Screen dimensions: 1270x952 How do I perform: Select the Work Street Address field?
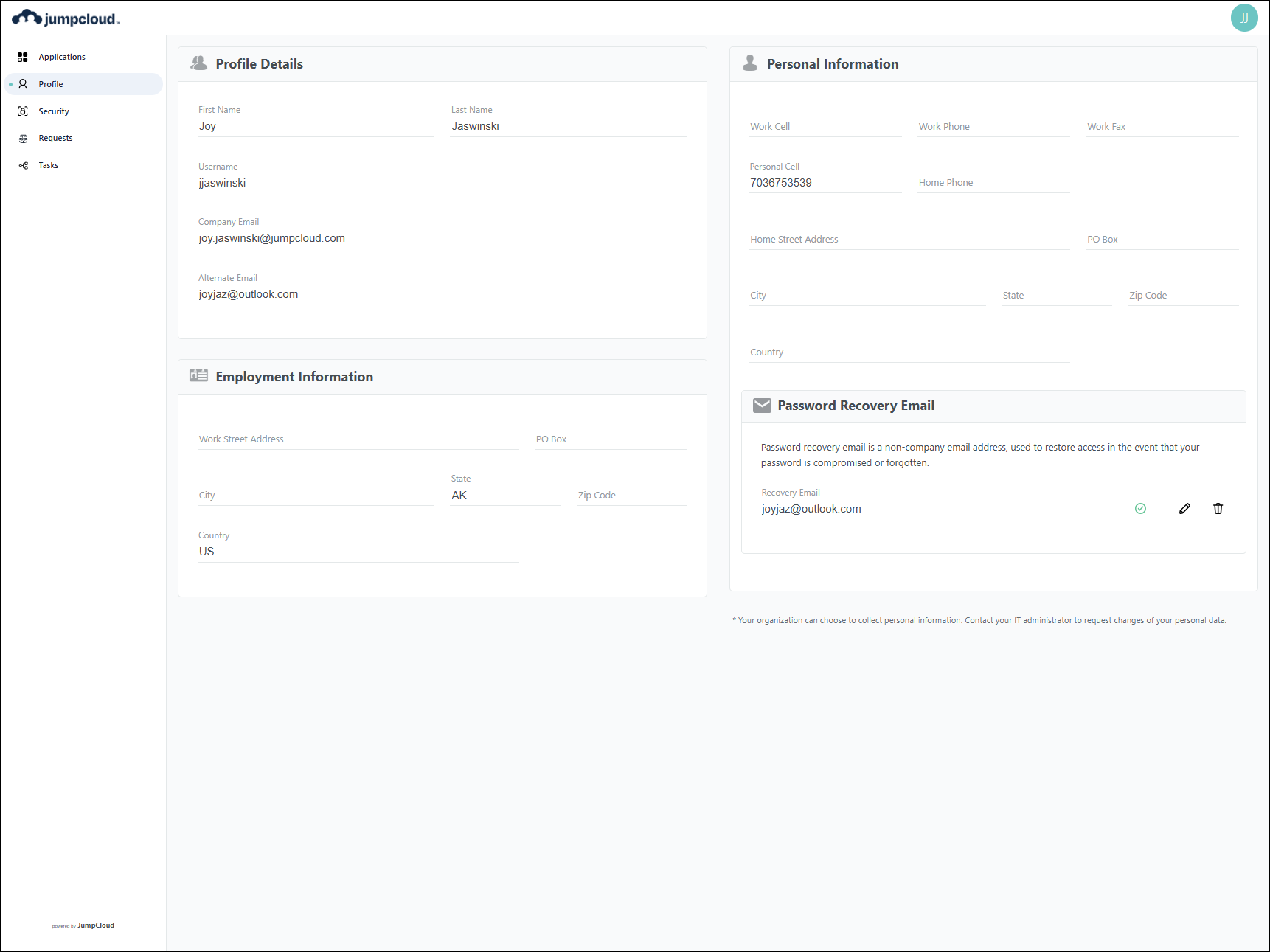(x=358, y=439)
